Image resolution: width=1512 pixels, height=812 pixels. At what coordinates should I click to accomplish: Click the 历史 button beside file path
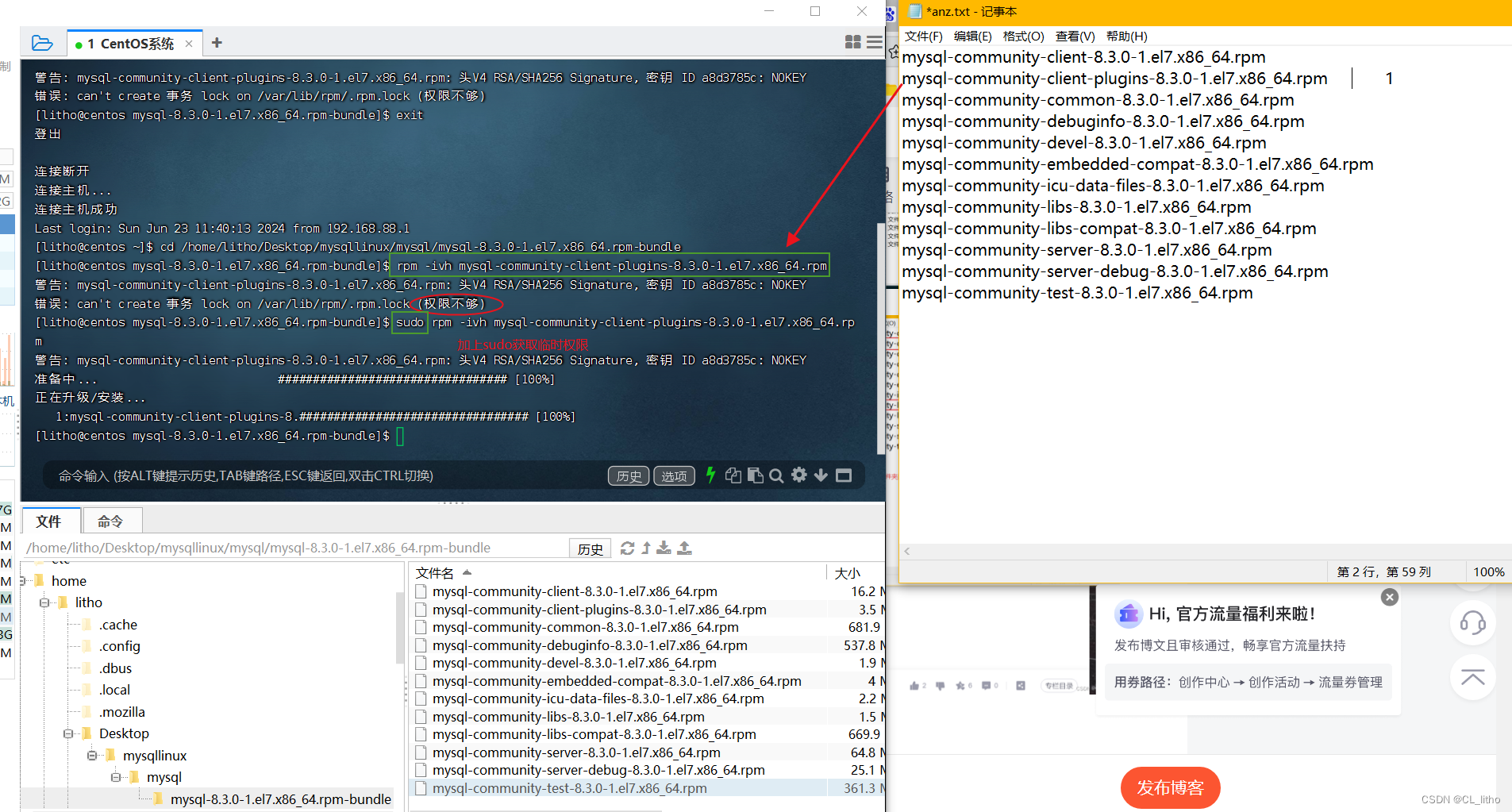pyautogui.click(x=591, y=548)
